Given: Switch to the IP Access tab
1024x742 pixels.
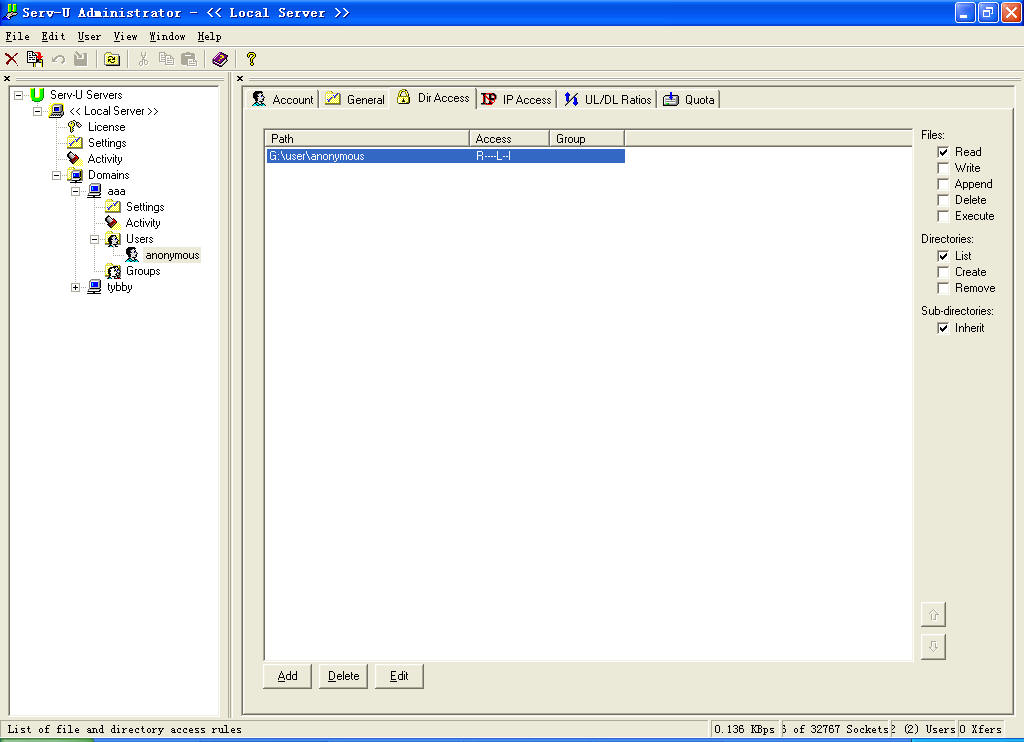Looking at the screenshot, I should tap(516, 99).
